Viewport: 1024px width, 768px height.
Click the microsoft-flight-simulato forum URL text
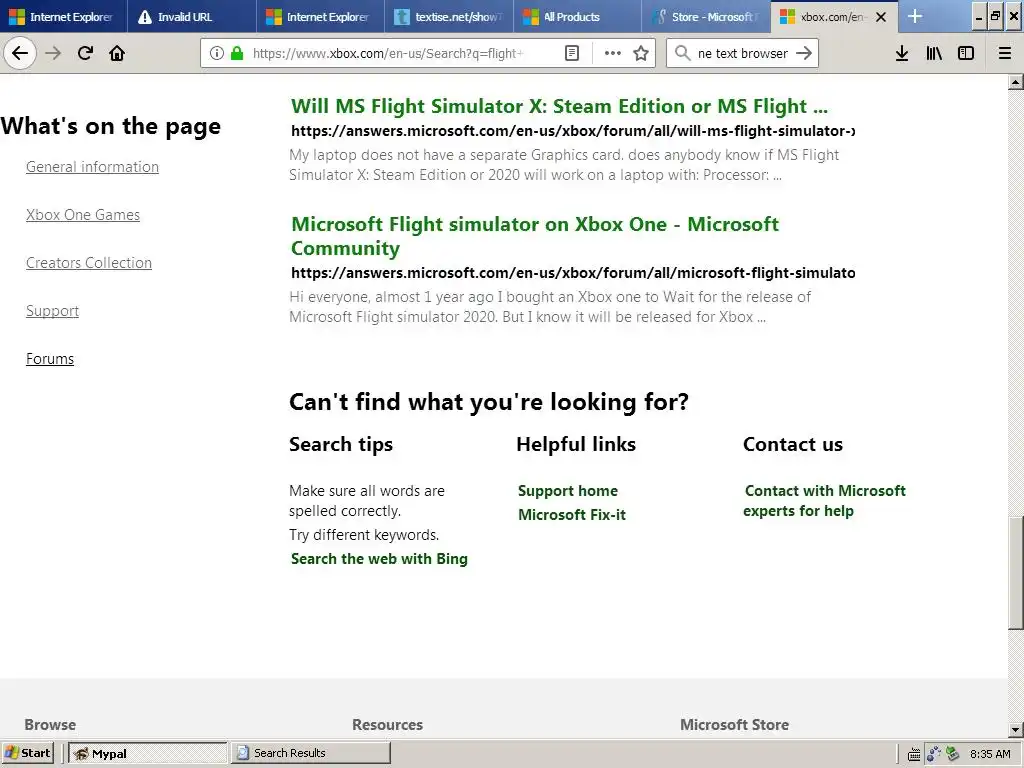(x=573, y=272)
